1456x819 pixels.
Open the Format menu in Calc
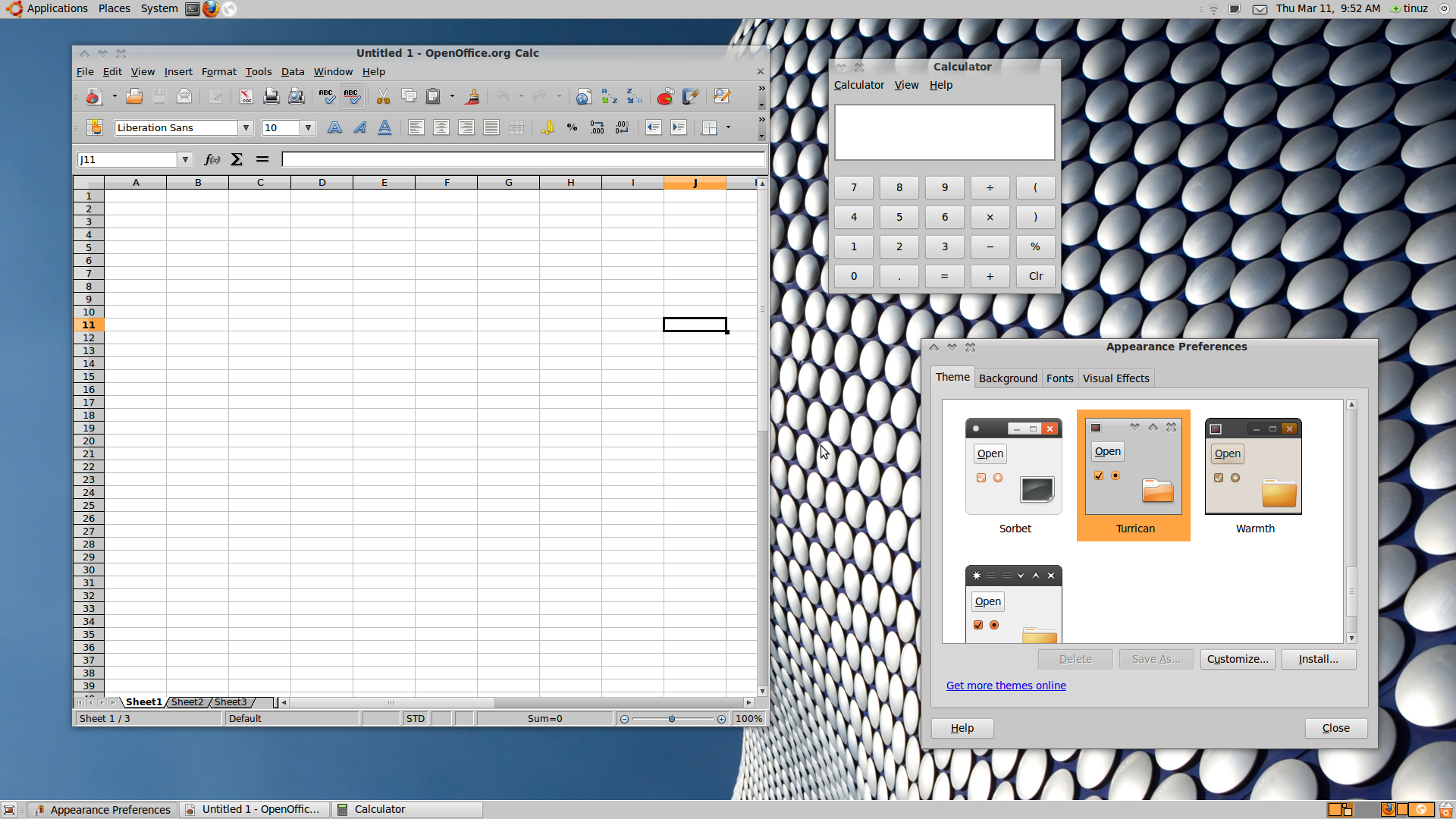pos(218,71)
